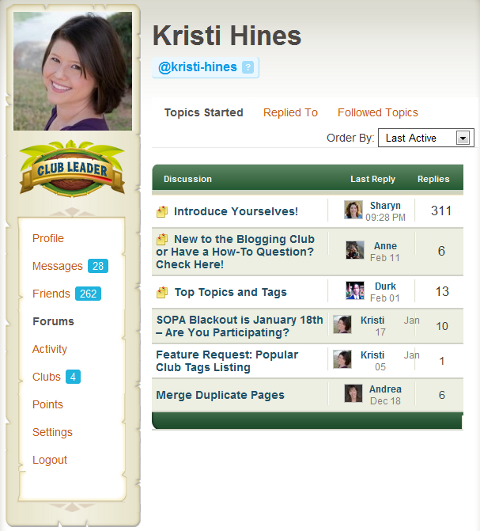Click Kristi's avatar in the Feature Request row
480x531 pixels.
342,359
